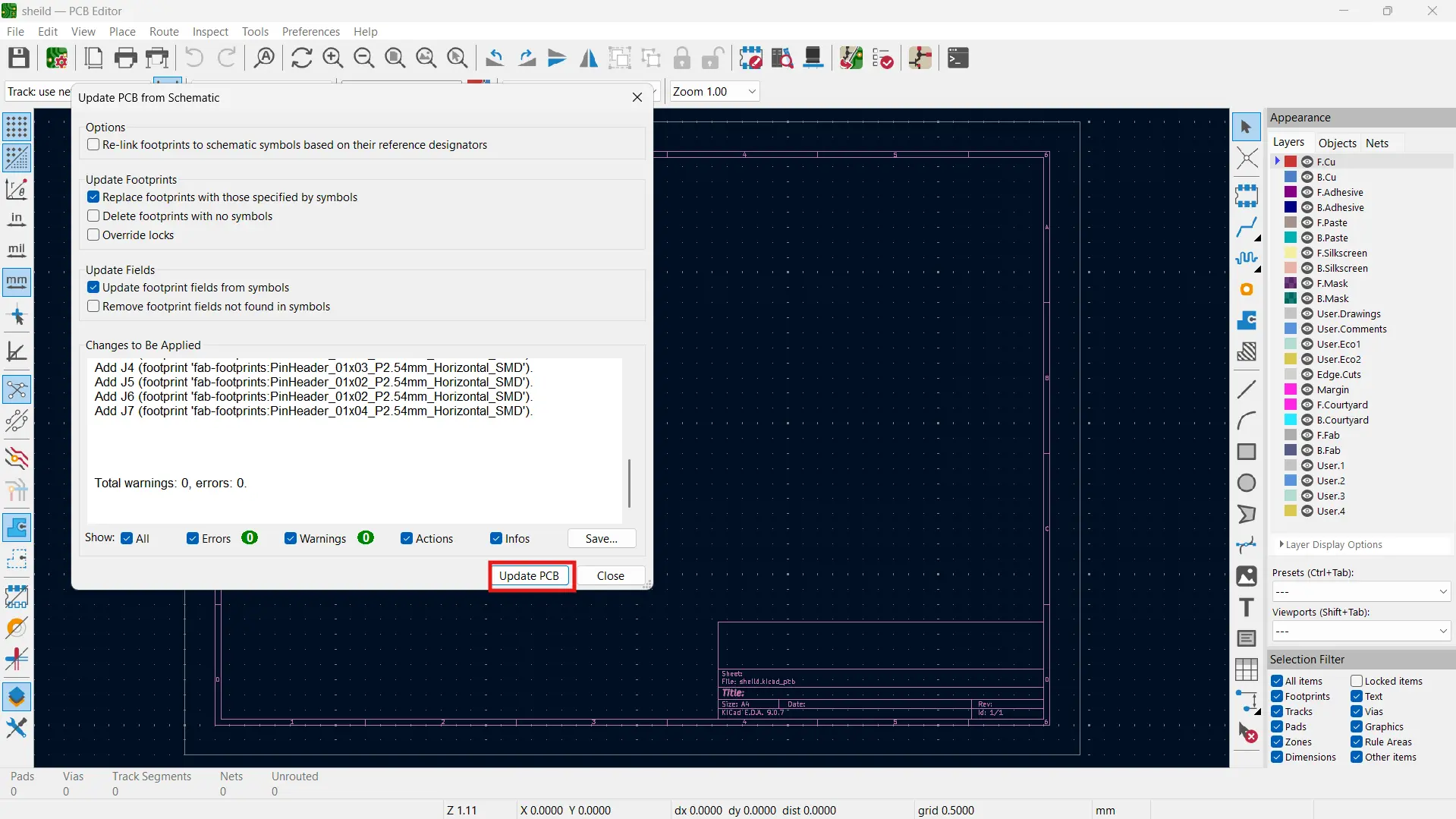This screenshot has height=819, width=1456.
Task: Click the Update PCB button
Action: click(x=530, y=575)
